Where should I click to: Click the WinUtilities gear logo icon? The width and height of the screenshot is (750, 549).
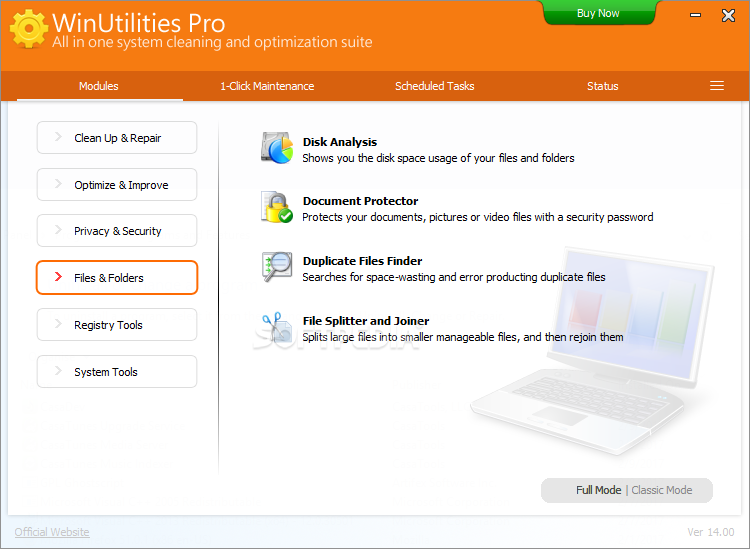point(29,28)
